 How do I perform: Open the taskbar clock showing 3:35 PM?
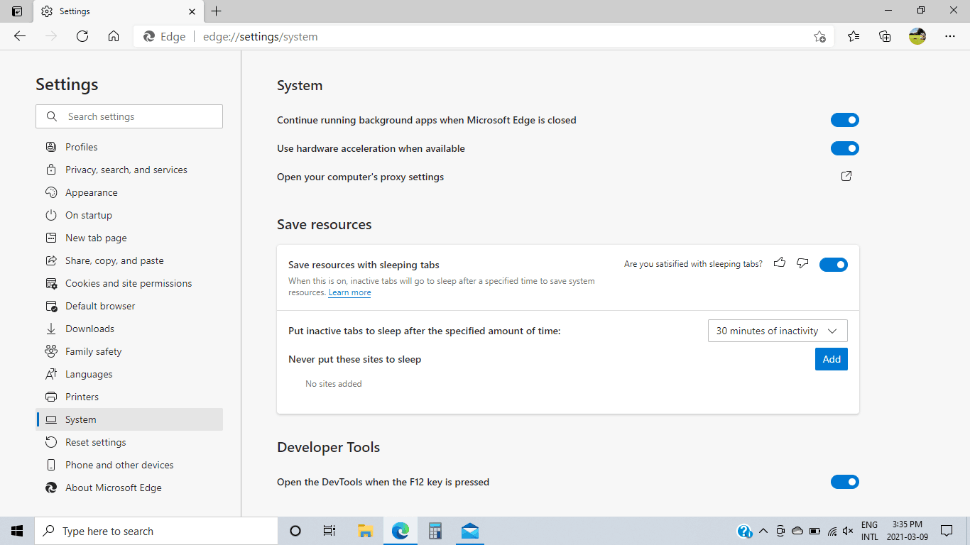tap(908, 531)
